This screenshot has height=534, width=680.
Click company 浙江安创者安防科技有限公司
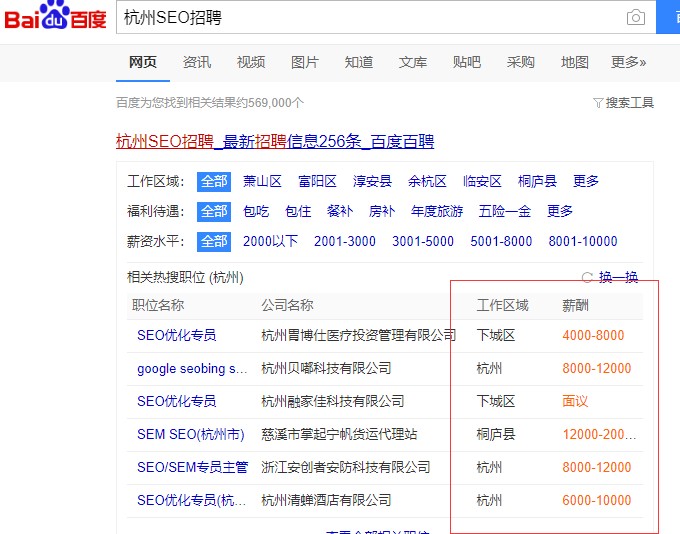coord(346,467)
